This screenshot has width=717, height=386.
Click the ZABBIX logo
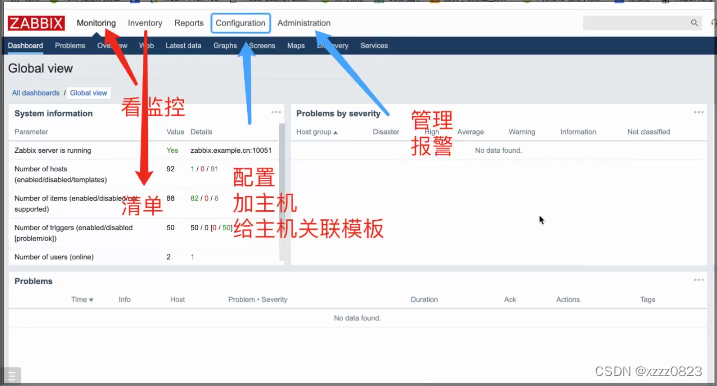click(36, 23)
